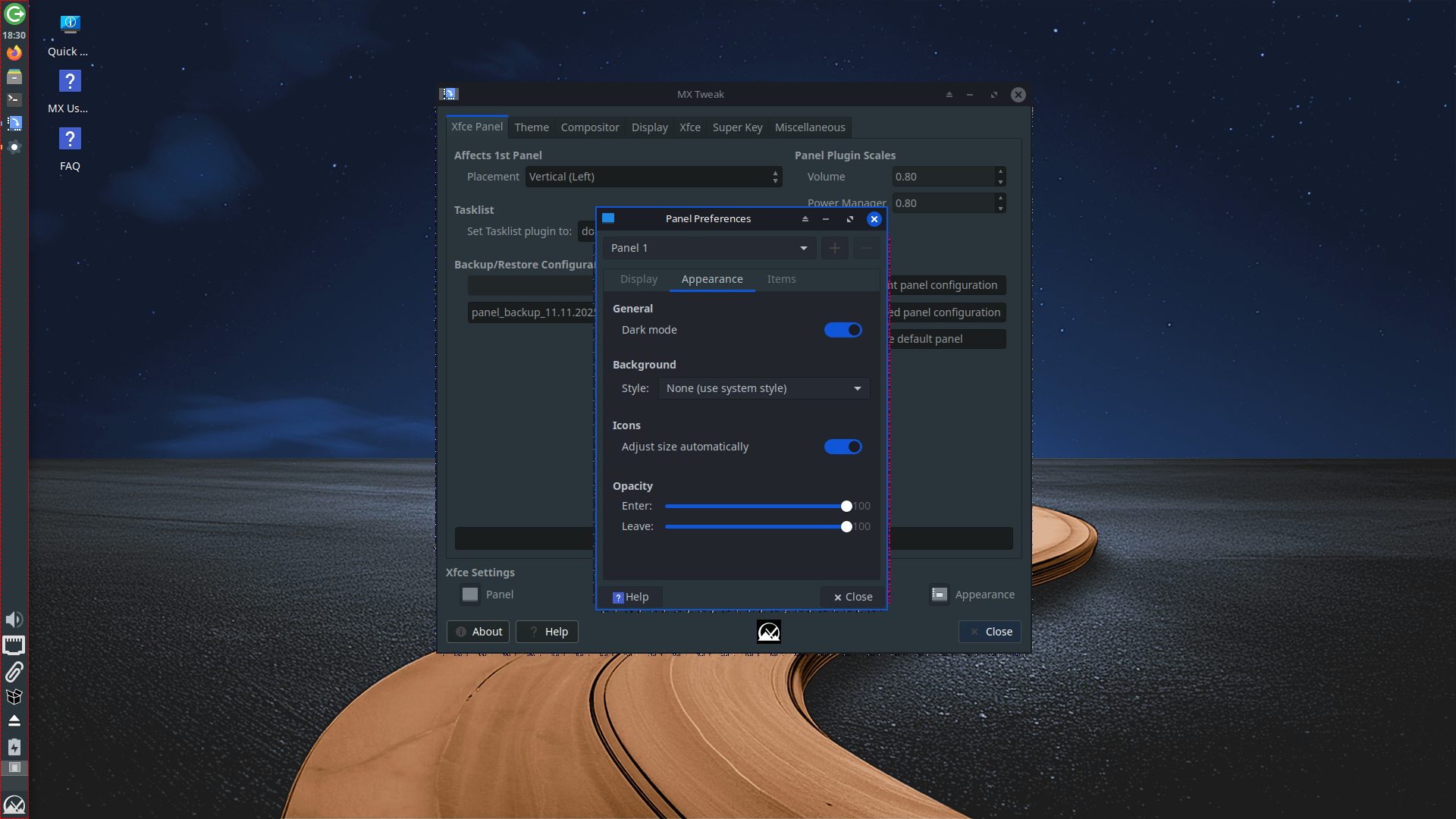Click the MX Tweak taskbar icon in panel
The image size is (1456, 819).
(14, 123)
